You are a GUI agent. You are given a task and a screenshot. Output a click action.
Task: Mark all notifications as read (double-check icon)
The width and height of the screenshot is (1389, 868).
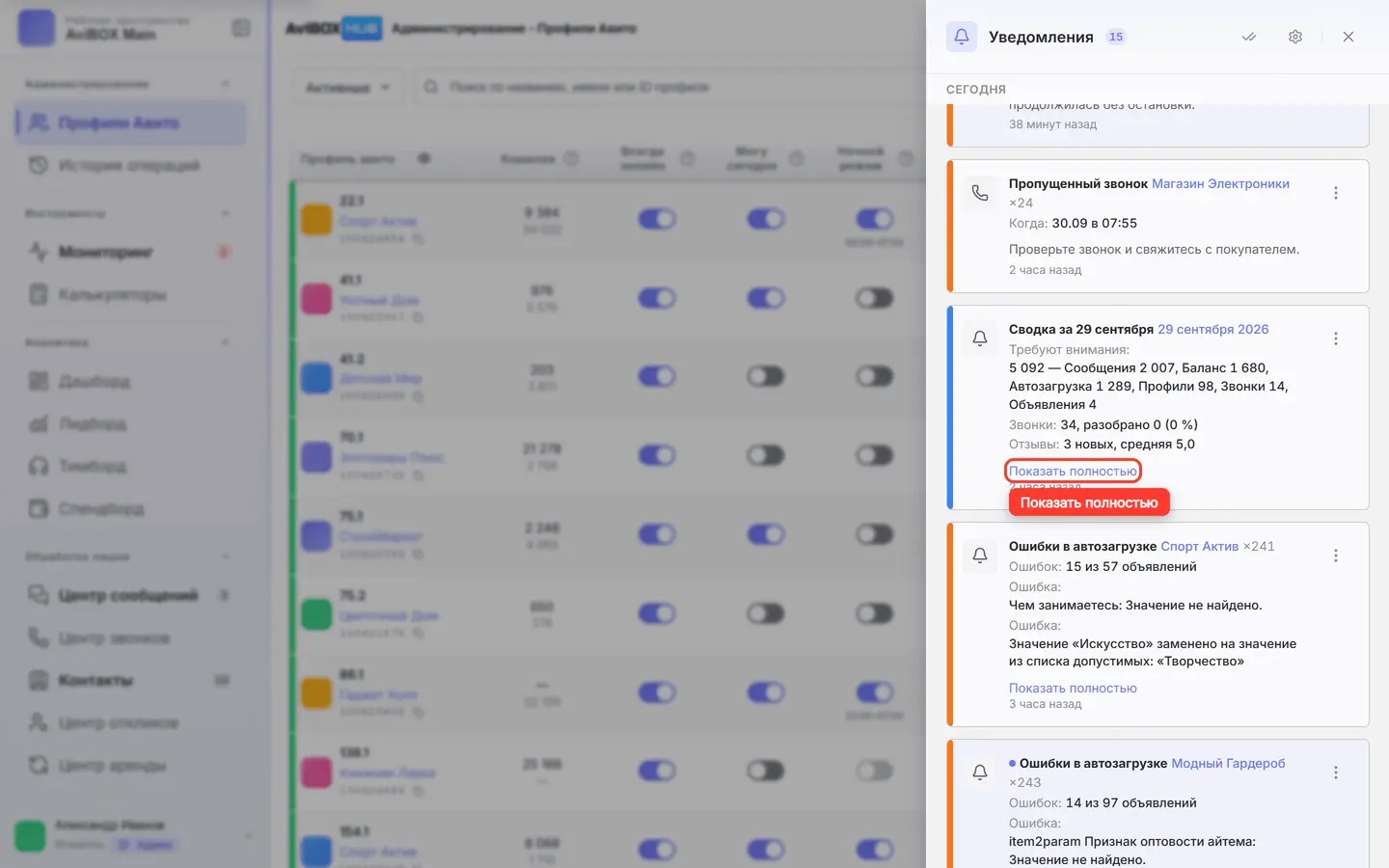pos(1249,37)
